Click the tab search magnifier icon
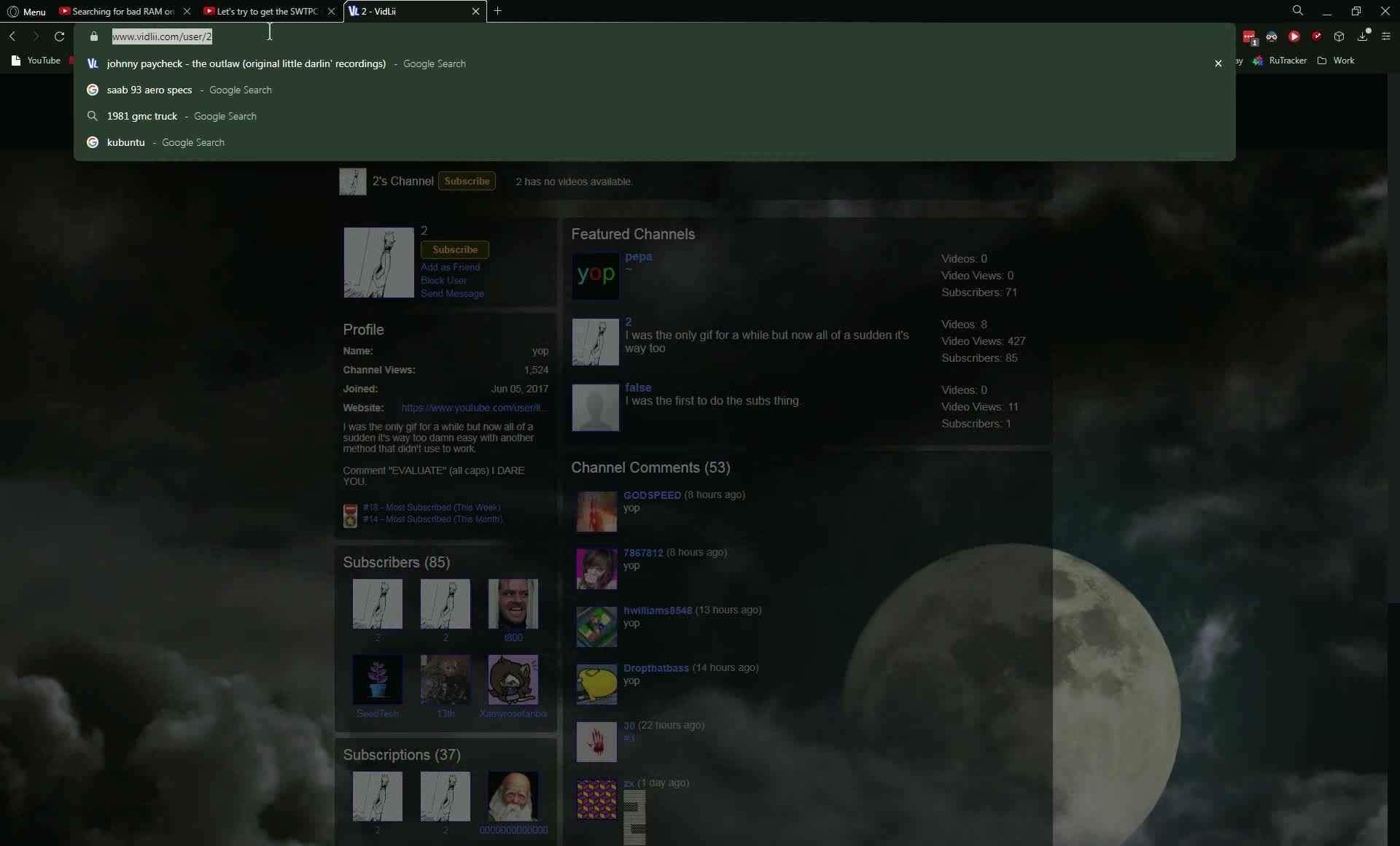Screen dimensions: 1400x846 pyautogui.click(x=1298, y=11)
